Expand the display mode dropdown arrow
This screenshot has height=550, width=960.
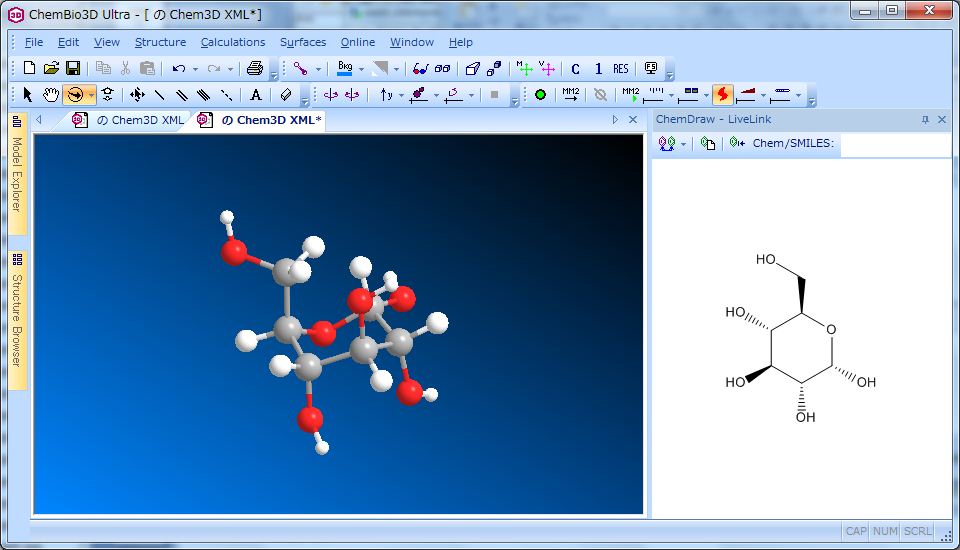pyautogui.click(x=318, y=69)
